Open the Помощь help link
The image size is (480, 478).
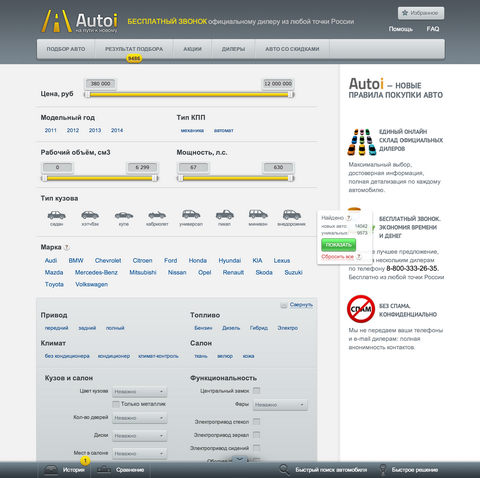[400, 29]
